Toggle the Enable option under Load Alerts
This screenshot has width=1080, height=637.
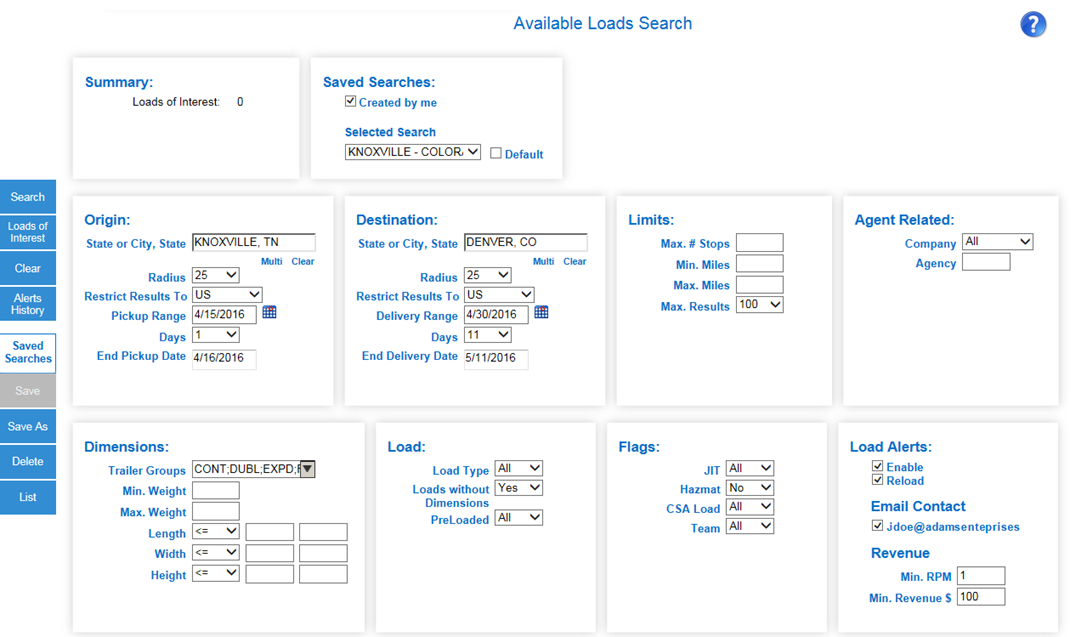click(877, 466)
